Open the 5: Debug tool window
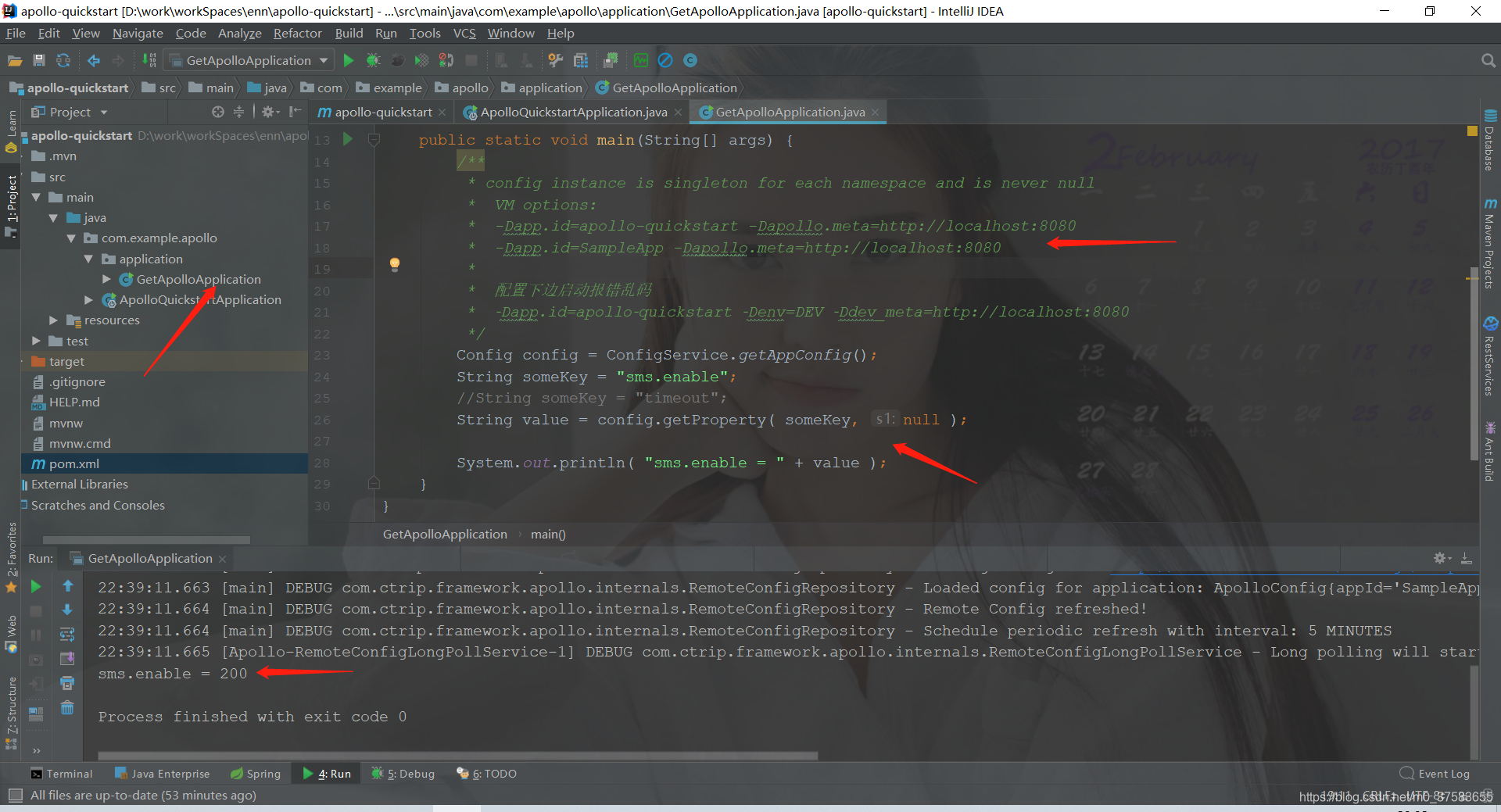Viewport: 1501px width, 812px height. coord(403,774)
